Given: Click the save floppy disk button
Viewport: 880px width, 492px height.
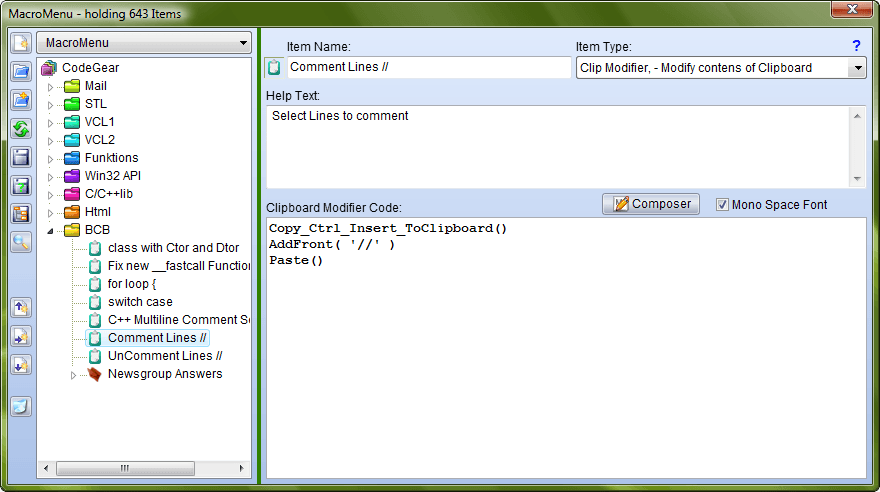Looking at the screenshot, I should pyautogui.click(x=21, y=157).
